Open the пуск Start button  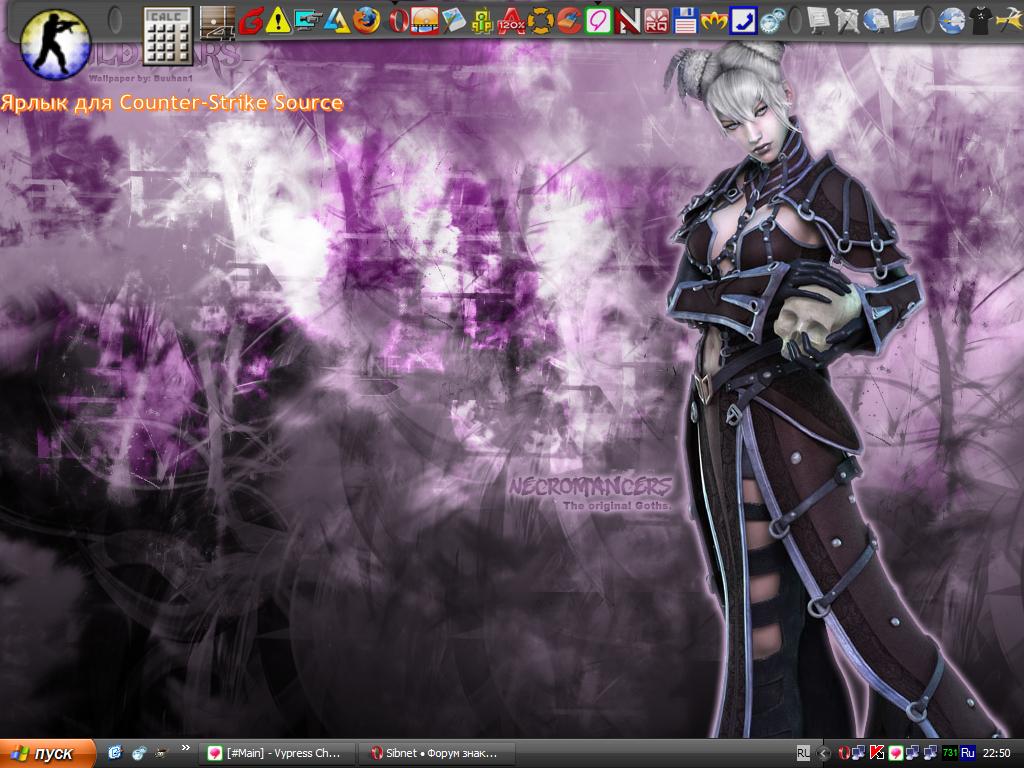[47, 753]
